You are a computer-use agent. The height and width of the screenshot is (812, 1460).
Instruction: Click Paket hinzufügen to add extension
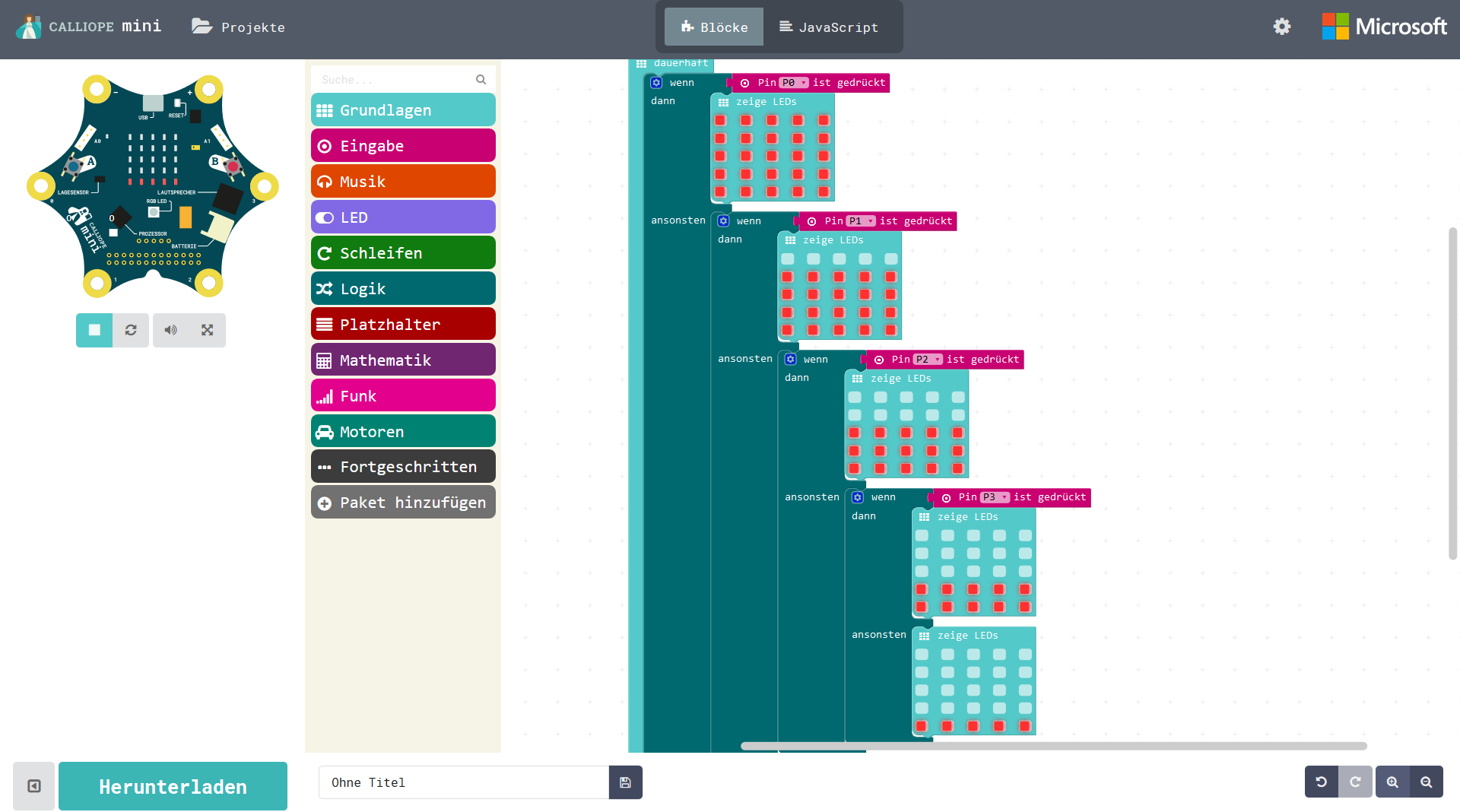click(403, 503)
